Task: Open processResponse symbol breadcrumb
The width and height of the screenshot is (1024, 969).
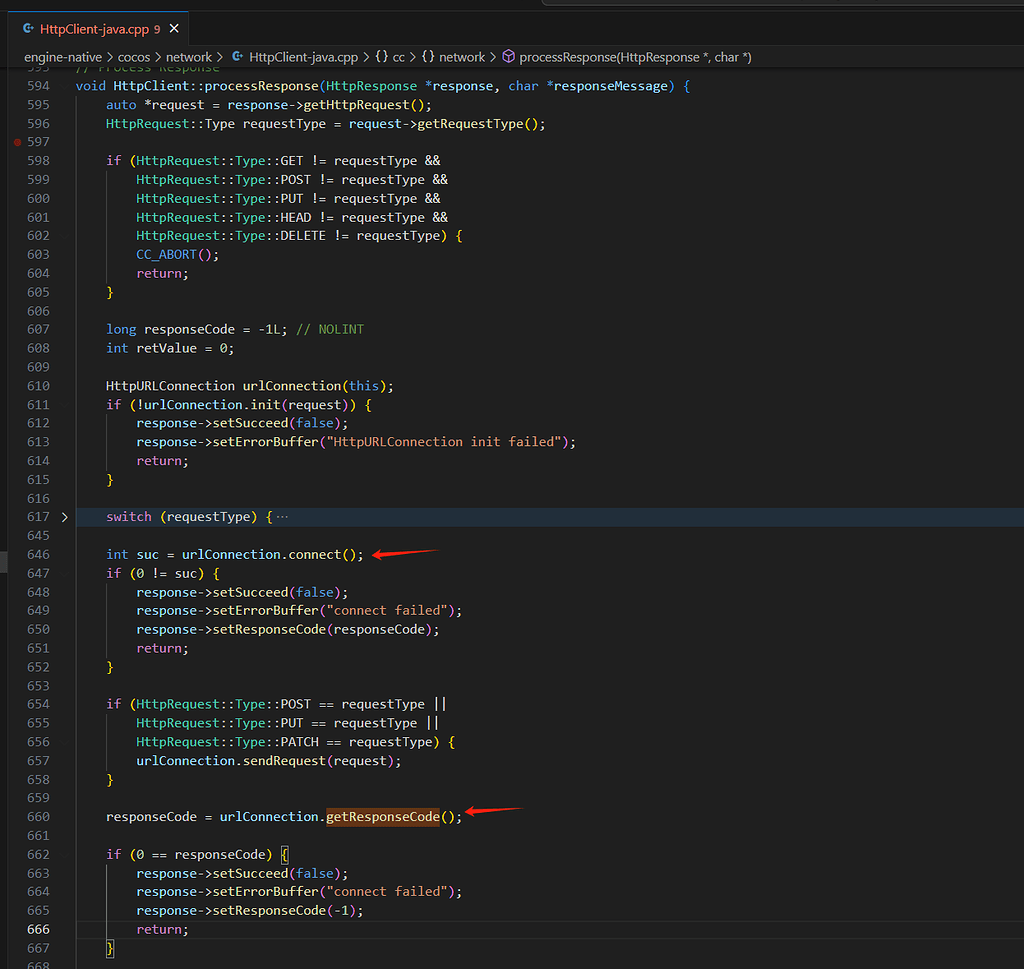Action: click(635, 57)
